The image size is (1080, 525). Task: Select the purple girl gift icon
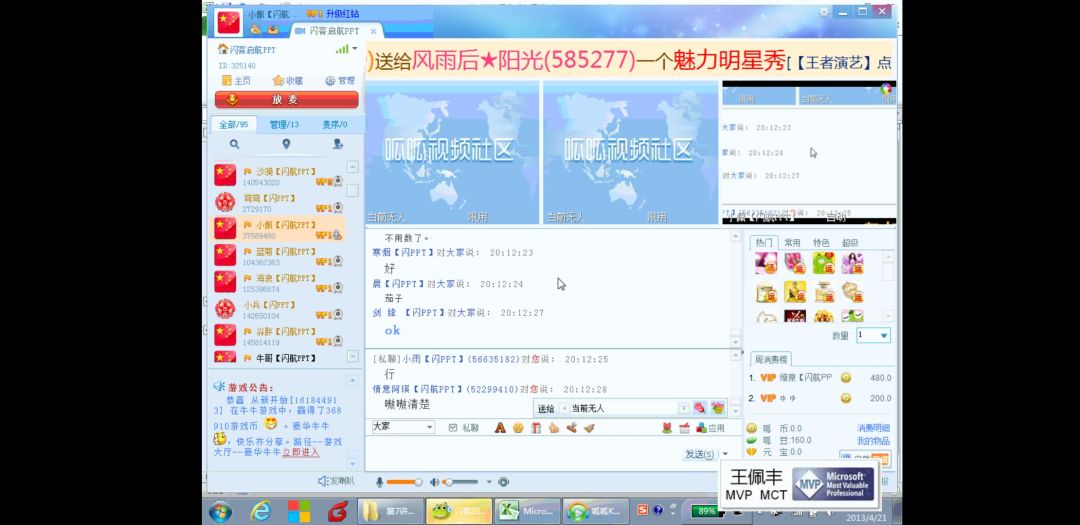(x=852, y=263)
